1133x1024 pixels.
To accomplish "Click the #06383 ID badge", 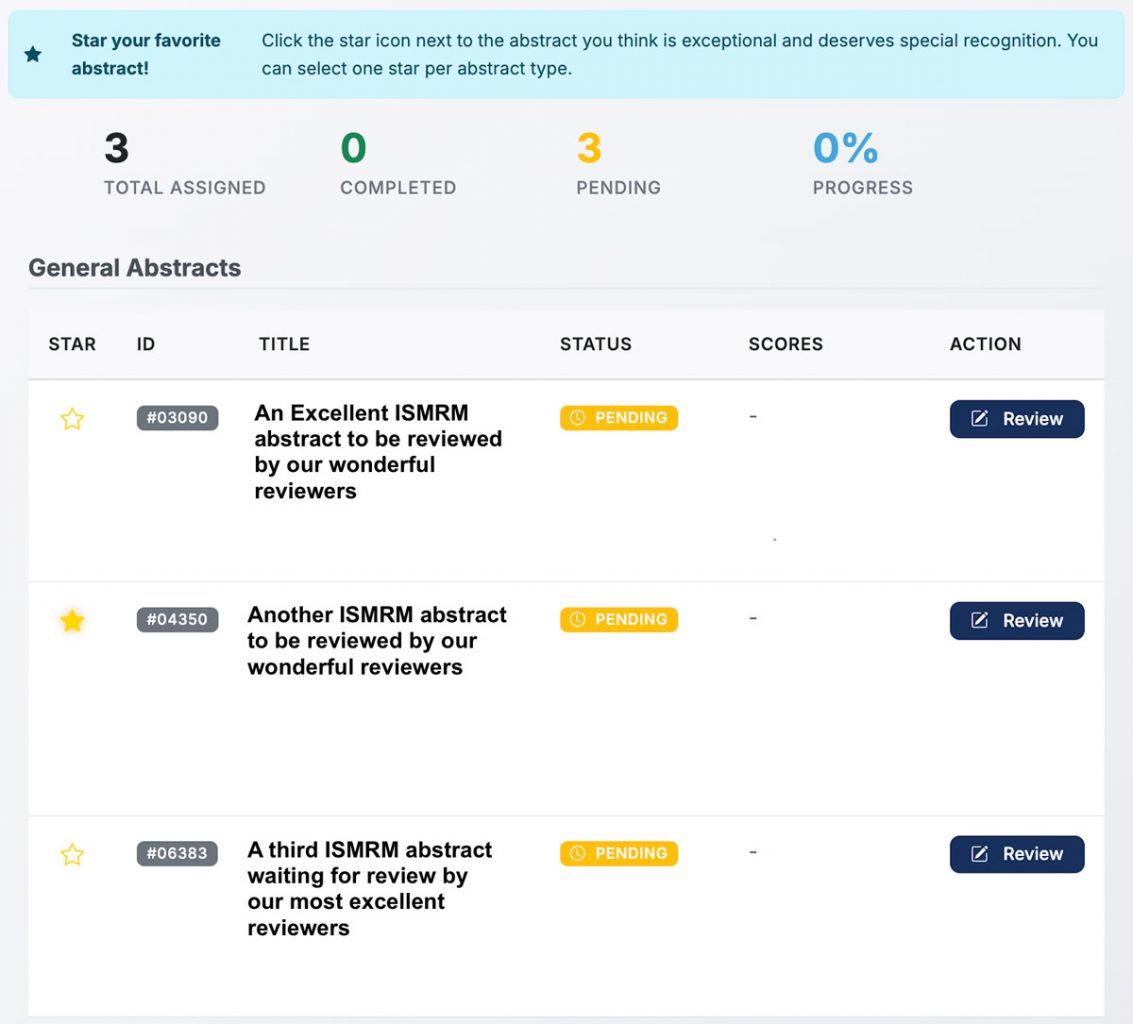I will click(177, 854).
